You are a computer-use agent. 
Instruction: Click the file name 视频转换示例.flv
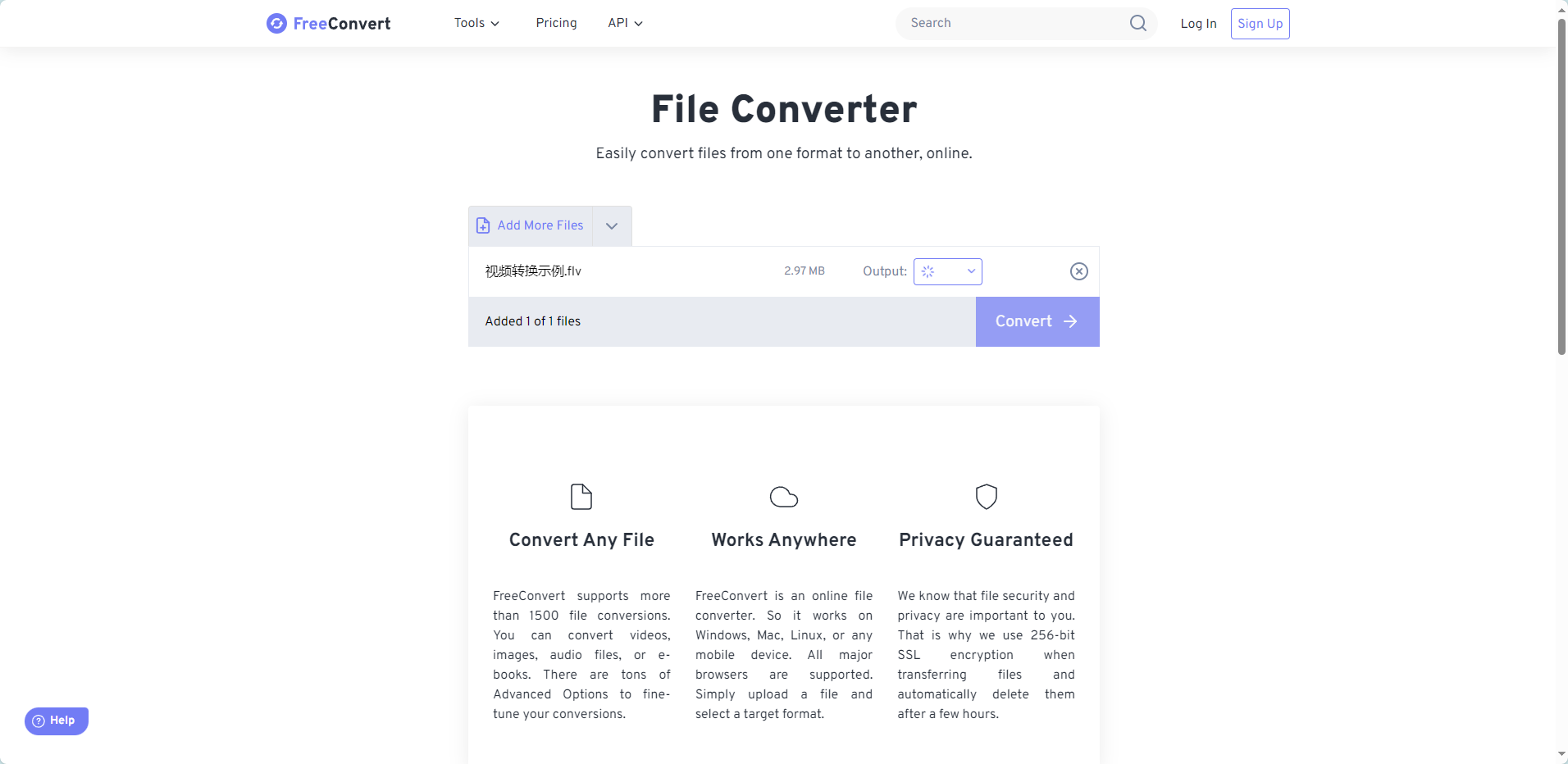point(533,271)
